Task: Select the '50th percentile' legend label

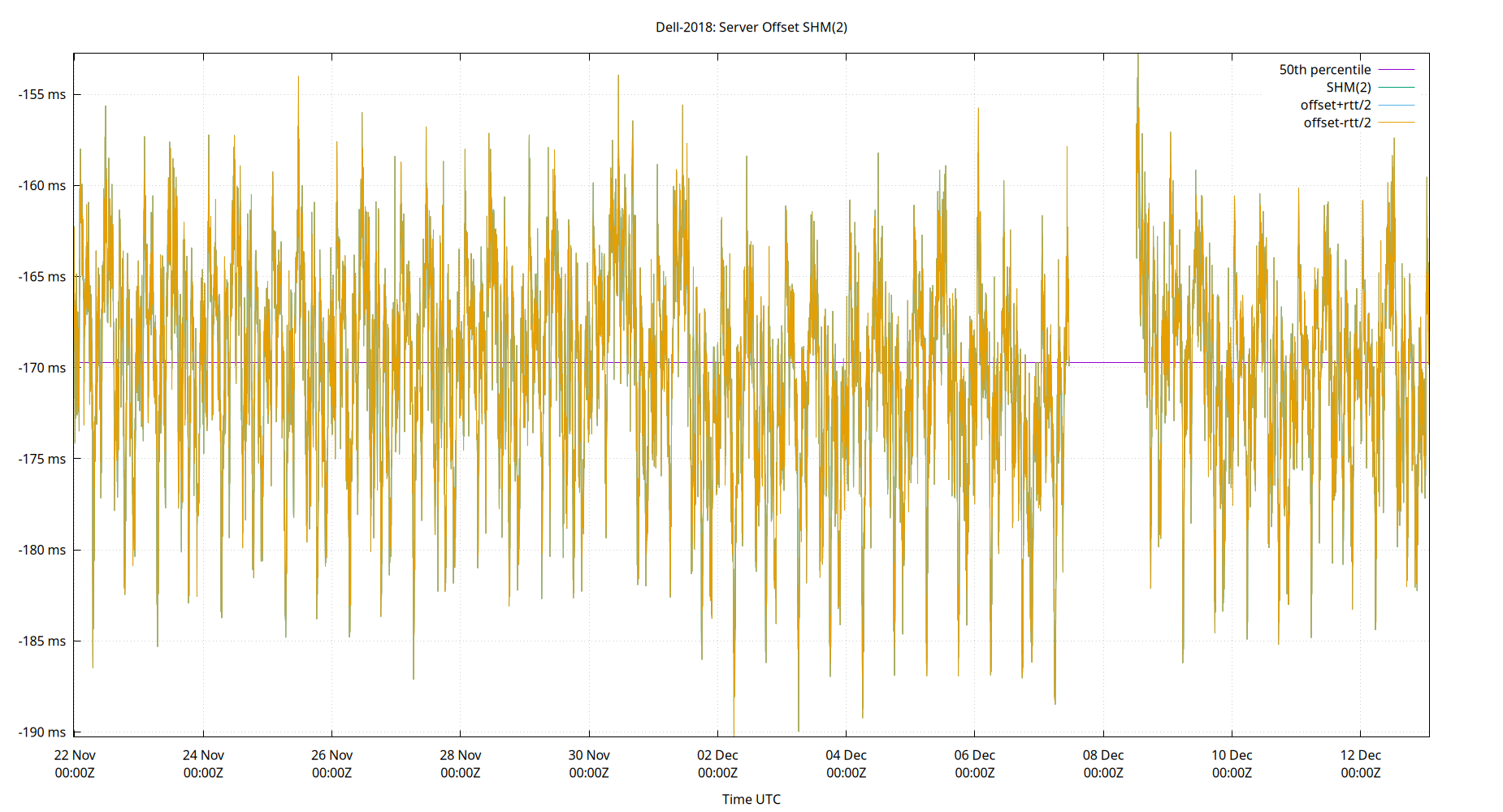Action: [1325, 69]
